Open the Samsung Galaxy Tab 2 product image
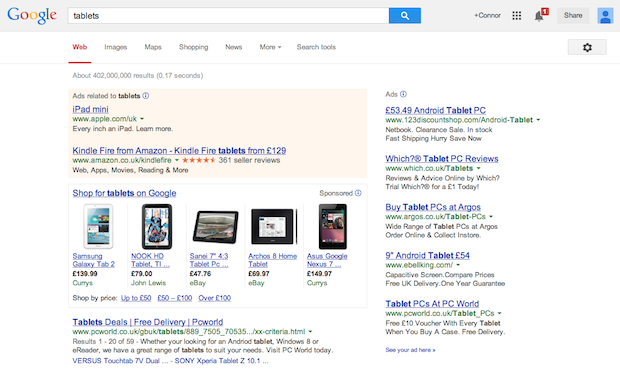Screen dimensions: 620x374 point(98,226)
